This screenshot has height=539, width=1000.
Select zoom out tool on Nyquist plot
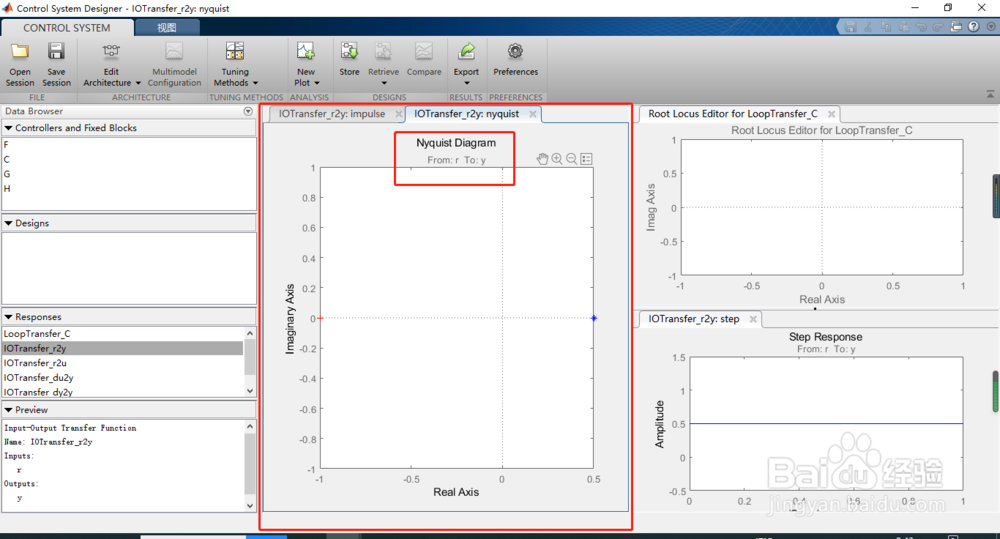point(571,159)
